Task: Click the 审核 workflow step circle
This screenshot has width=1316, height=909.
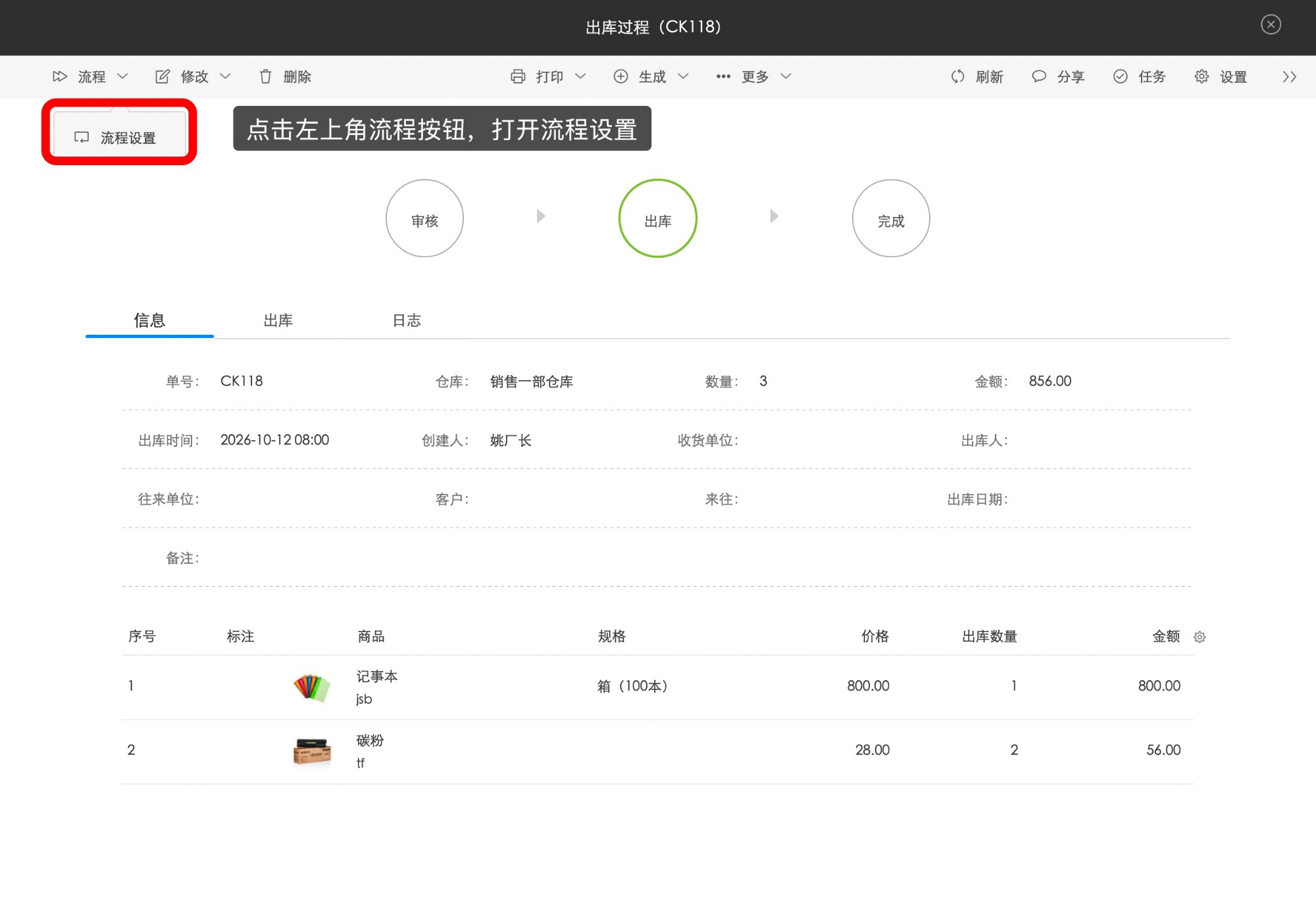Action: pos(424,218)
